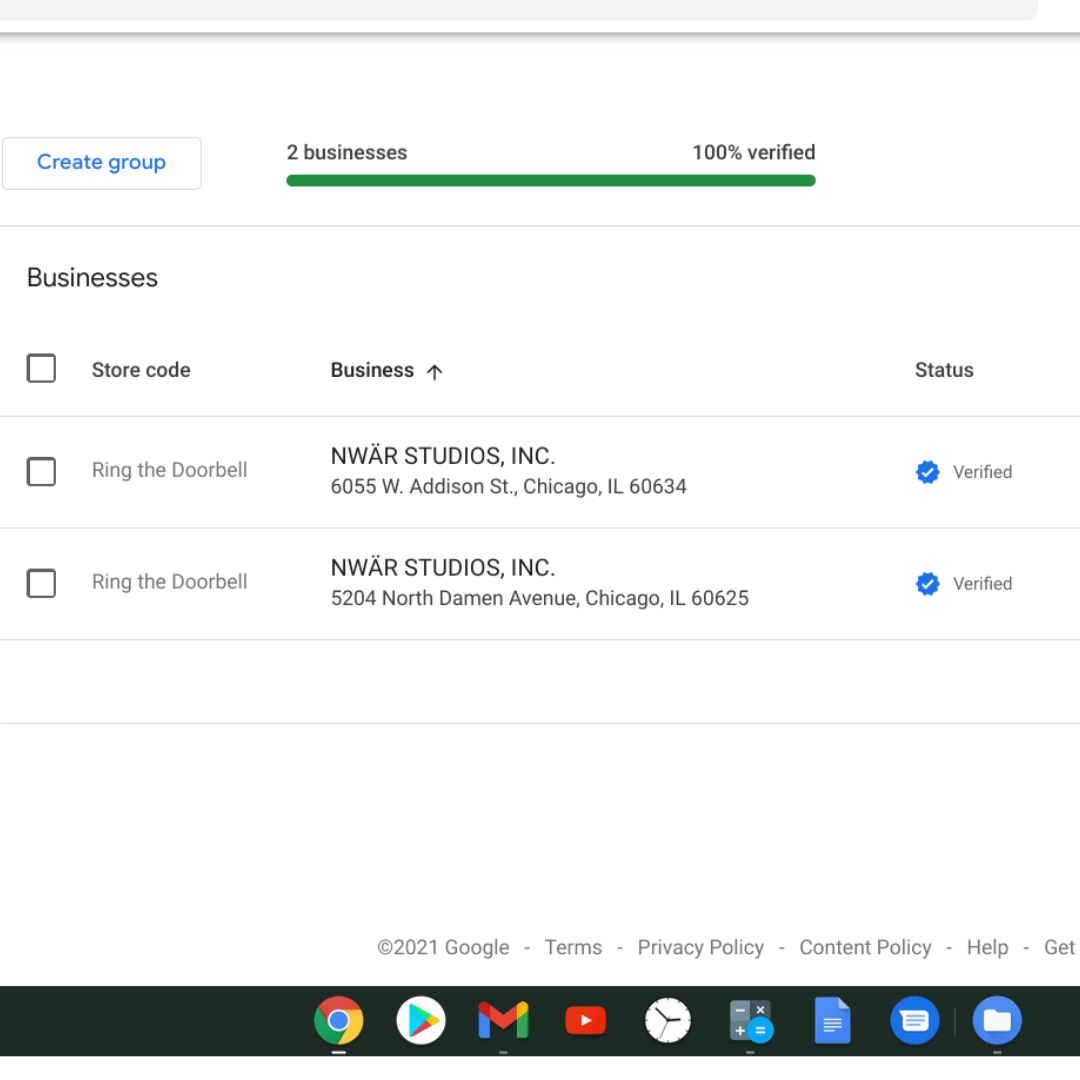Viewport: 1080px width, 1080px height.
Task: Select the 5204 North Damen Avenue business checkbox
Action: 41,583
